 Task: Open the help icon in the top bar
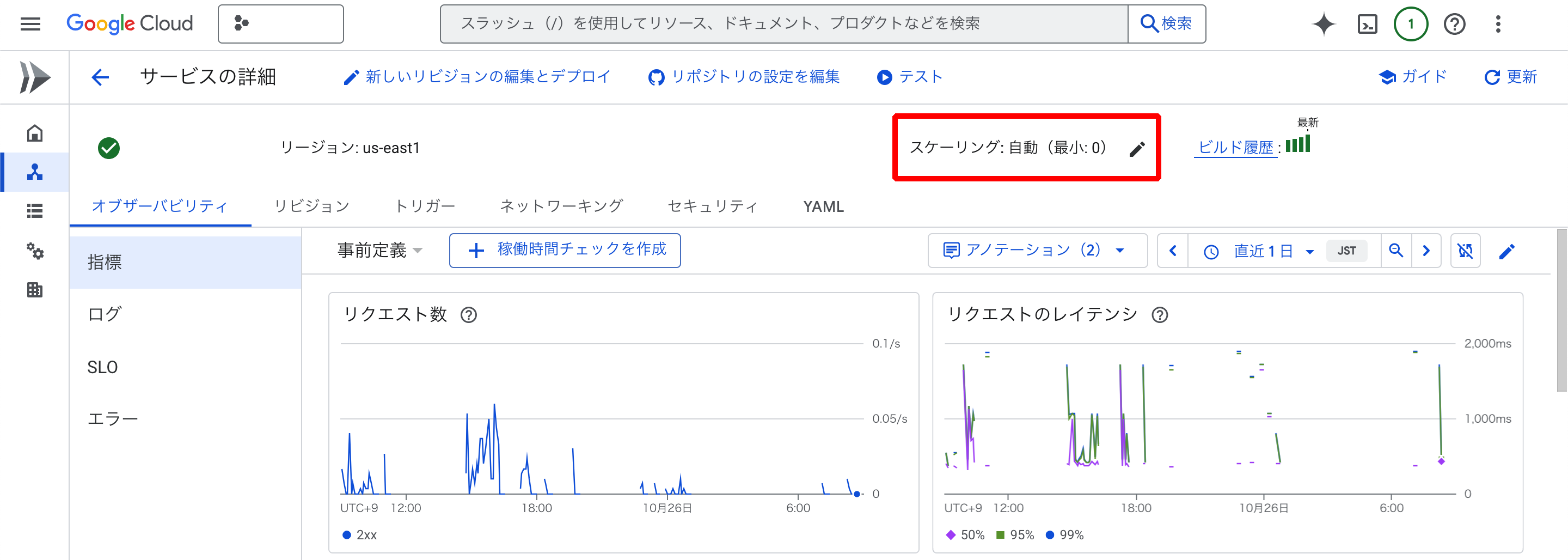tap(1454, 24)
